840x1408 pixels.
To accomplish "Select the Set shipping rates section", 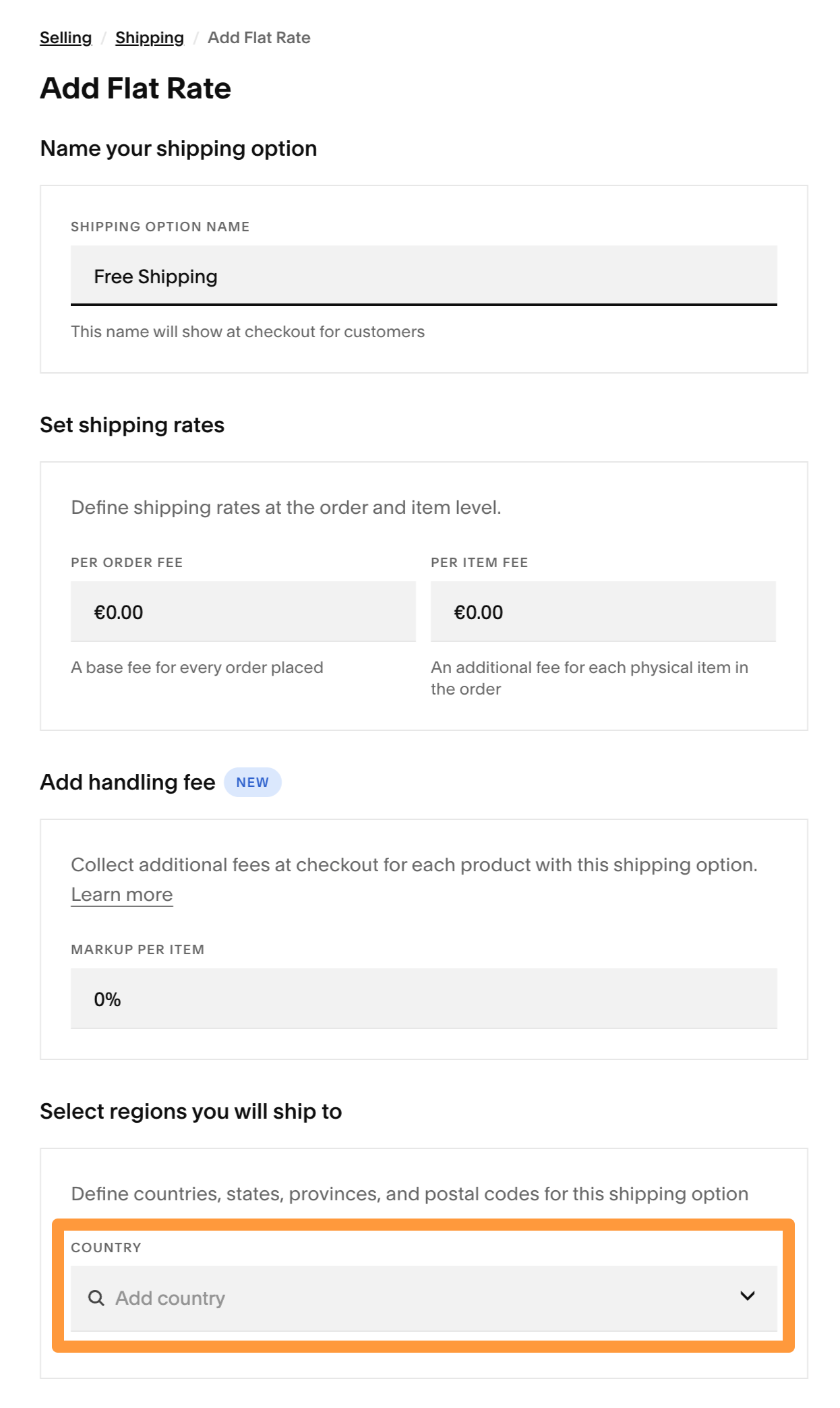I will [132, 425].
